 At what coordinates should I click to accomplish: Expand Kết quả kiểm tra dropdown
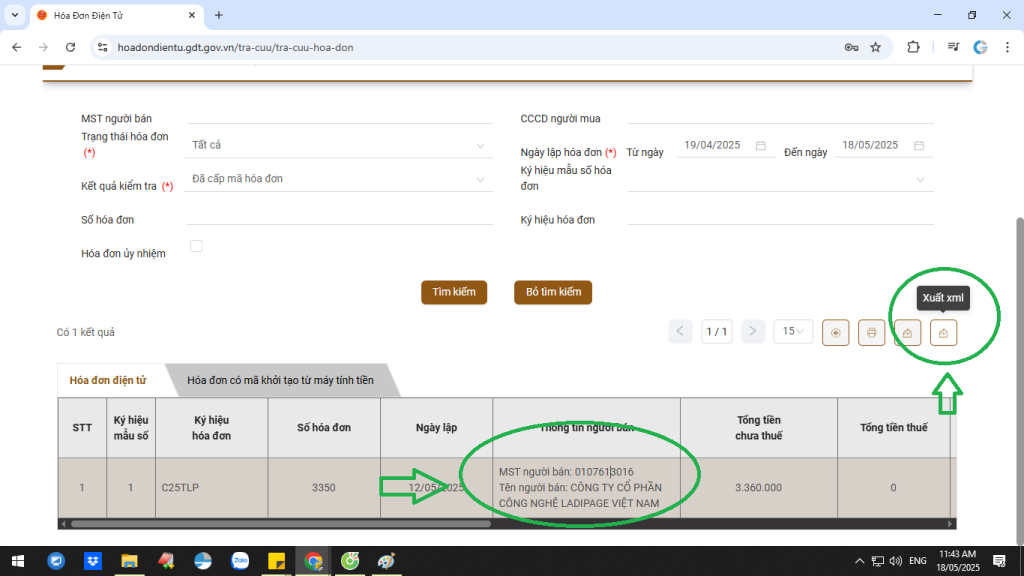click(x=338, y=179)
